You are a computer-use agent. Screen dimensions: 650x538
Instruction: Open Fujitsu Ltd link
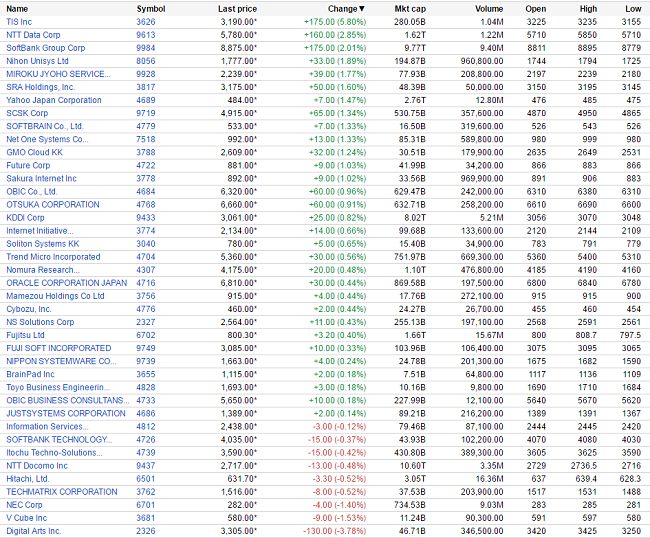pyautogui.click(x=25, y=335)
